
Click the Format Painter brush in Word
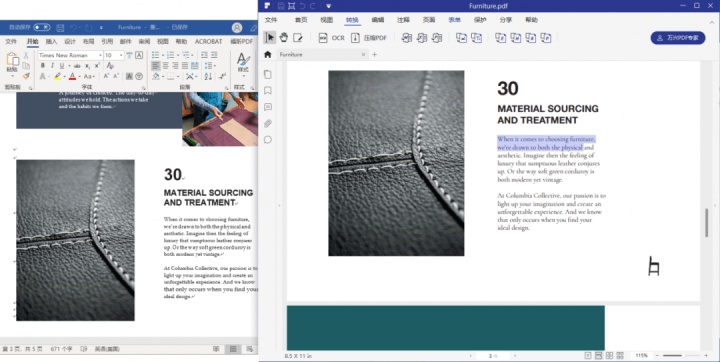pyautogui.click(x=26, y=76)
